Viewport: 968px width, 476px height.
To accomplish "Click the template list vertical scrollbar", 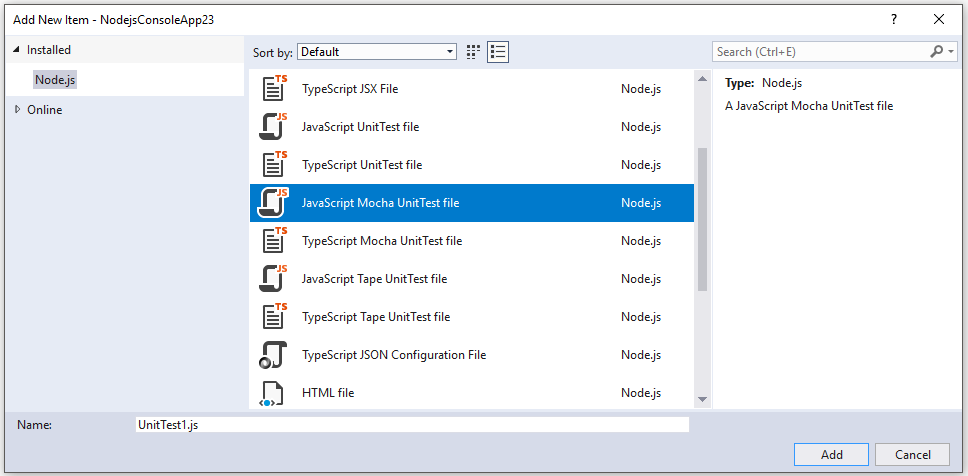I will pos(702,220).
